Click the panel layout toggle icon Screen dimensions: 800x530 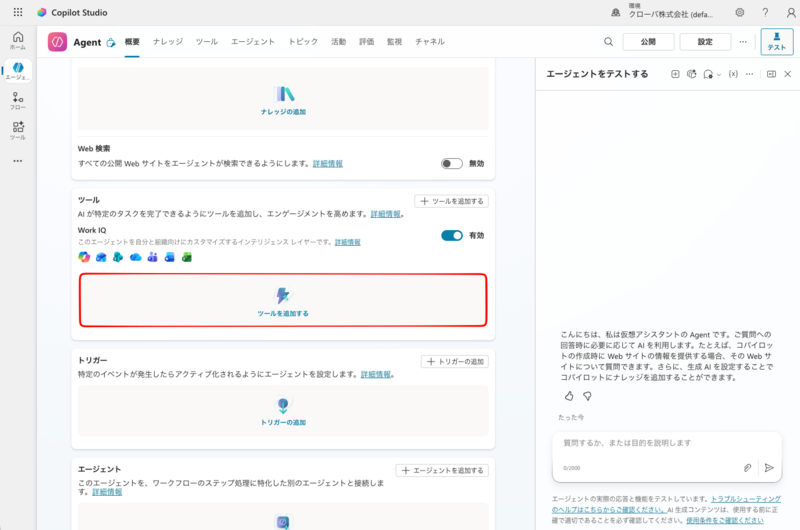(771, 74)
